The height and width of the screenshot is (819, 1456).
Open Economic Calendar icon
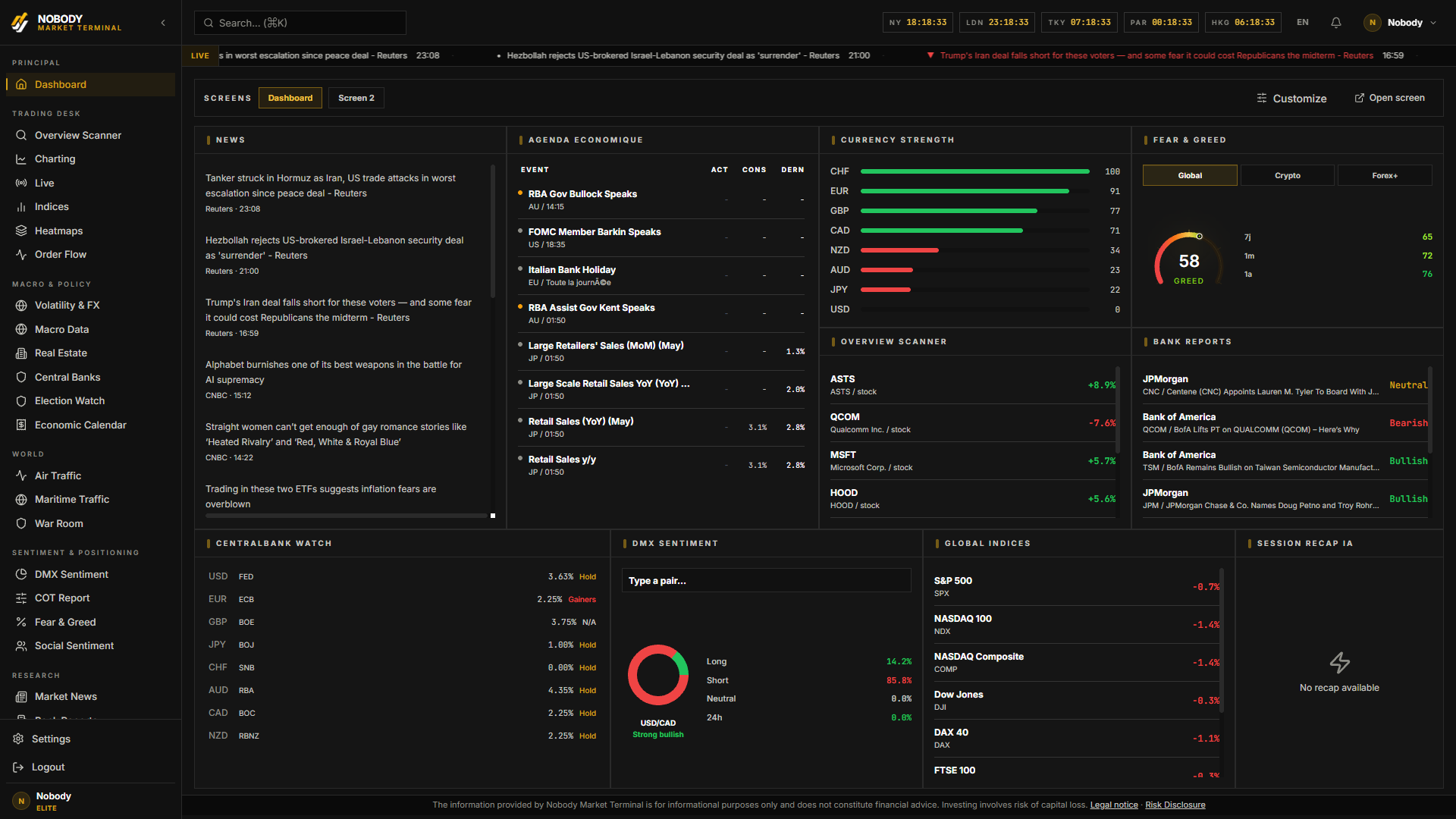21,425
